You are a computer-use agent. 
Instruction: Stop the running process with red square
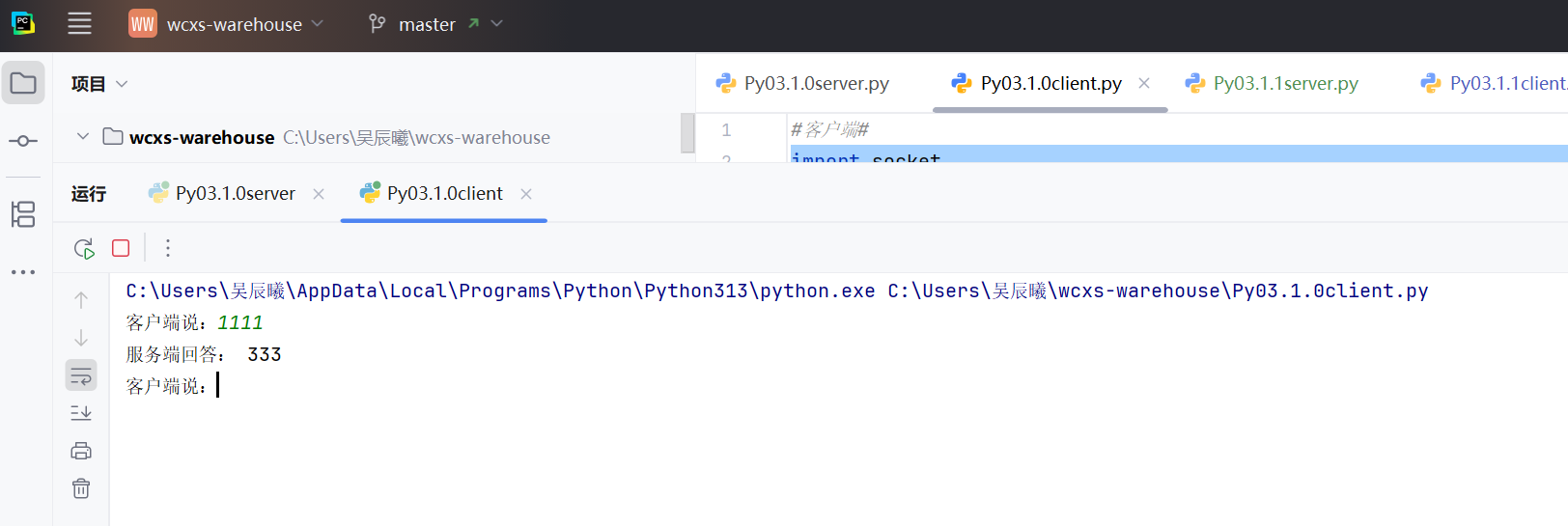coord(121,249)
